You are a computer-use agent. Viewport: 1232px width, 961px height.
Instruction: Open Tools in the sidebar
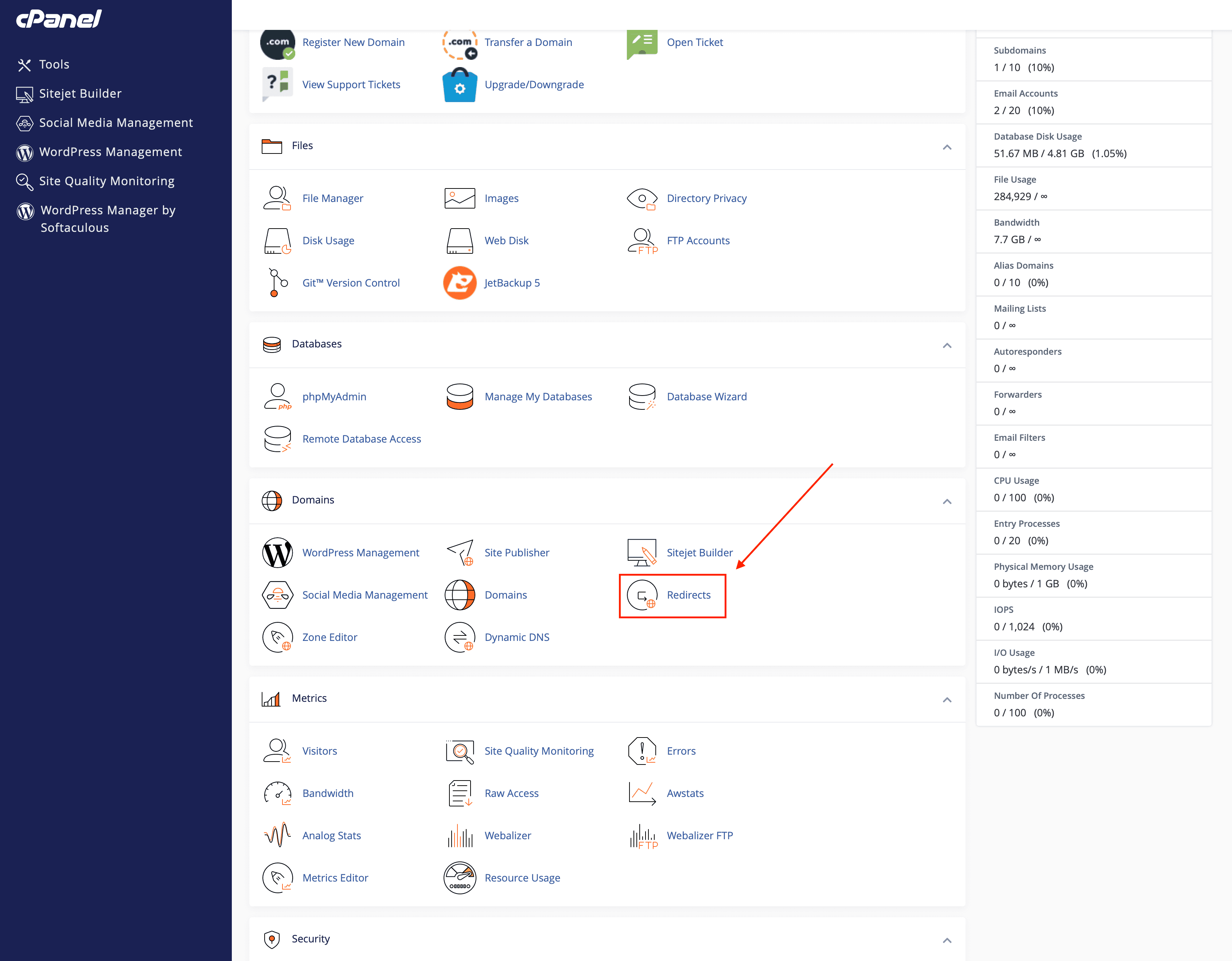point(54,64)
